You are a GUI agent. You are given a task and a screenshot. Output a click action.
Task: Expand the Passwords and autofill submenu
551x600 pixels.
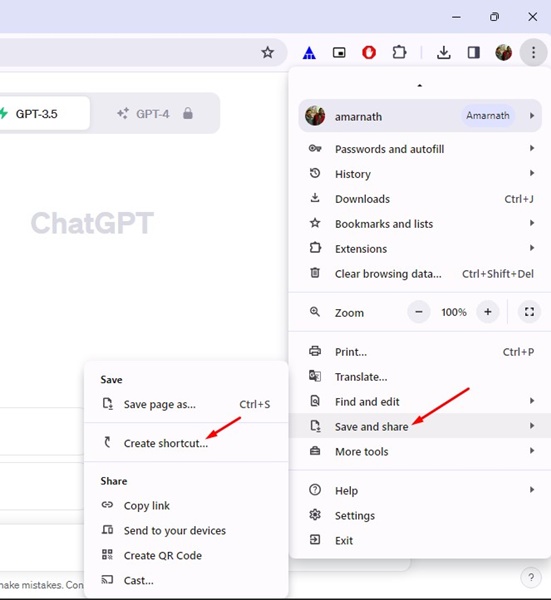tap(420, 149)
